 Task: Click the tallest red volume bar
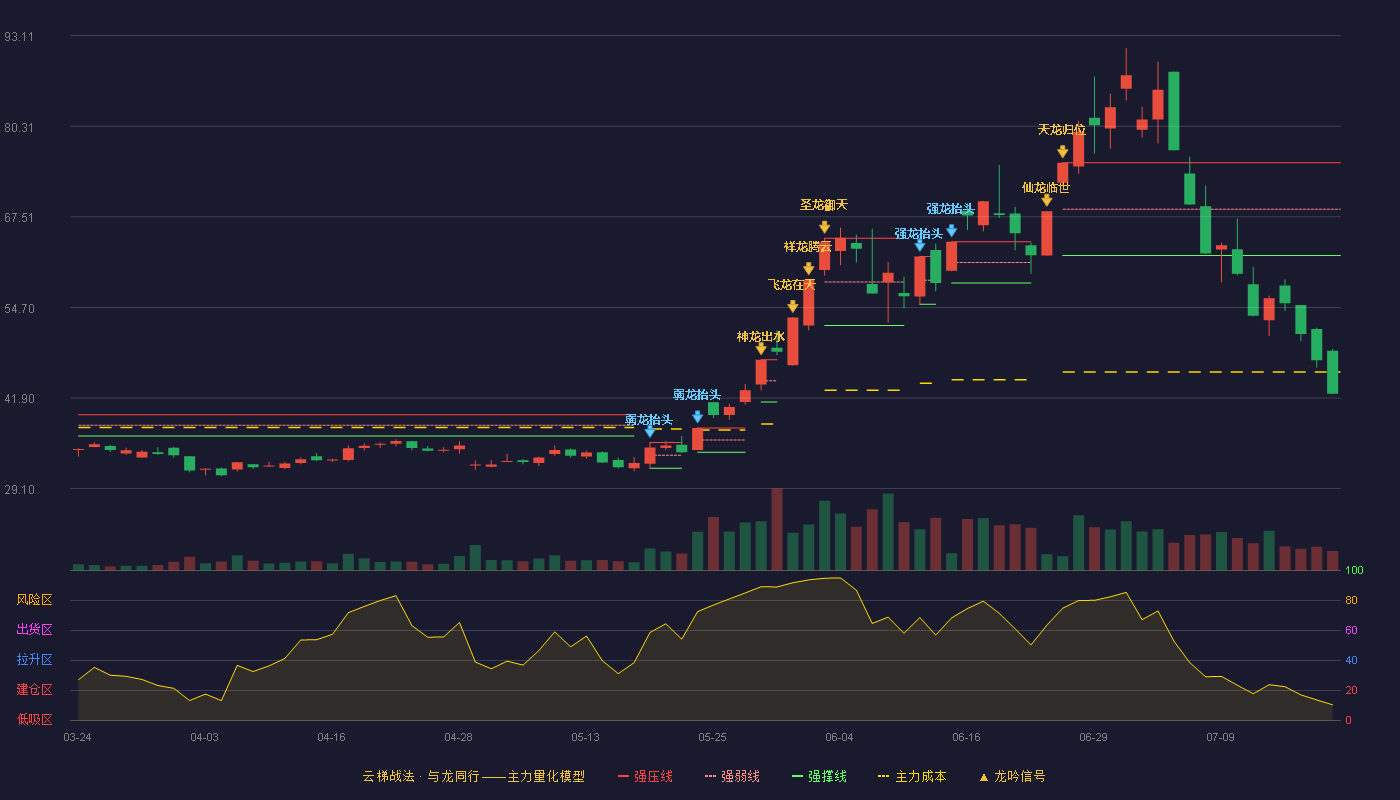777,529
